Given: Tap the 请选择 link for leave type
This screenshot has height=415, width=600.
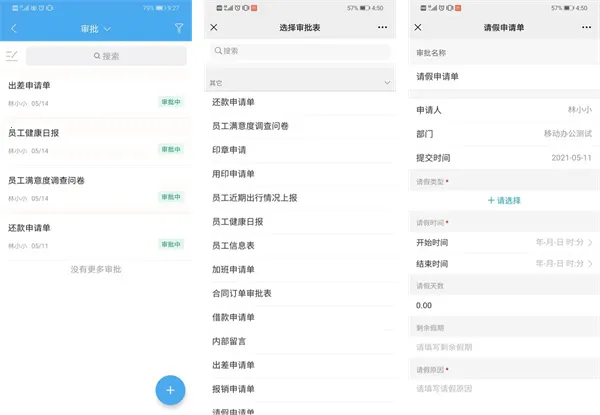Looking at the screenshot, I should click(504, 200).
